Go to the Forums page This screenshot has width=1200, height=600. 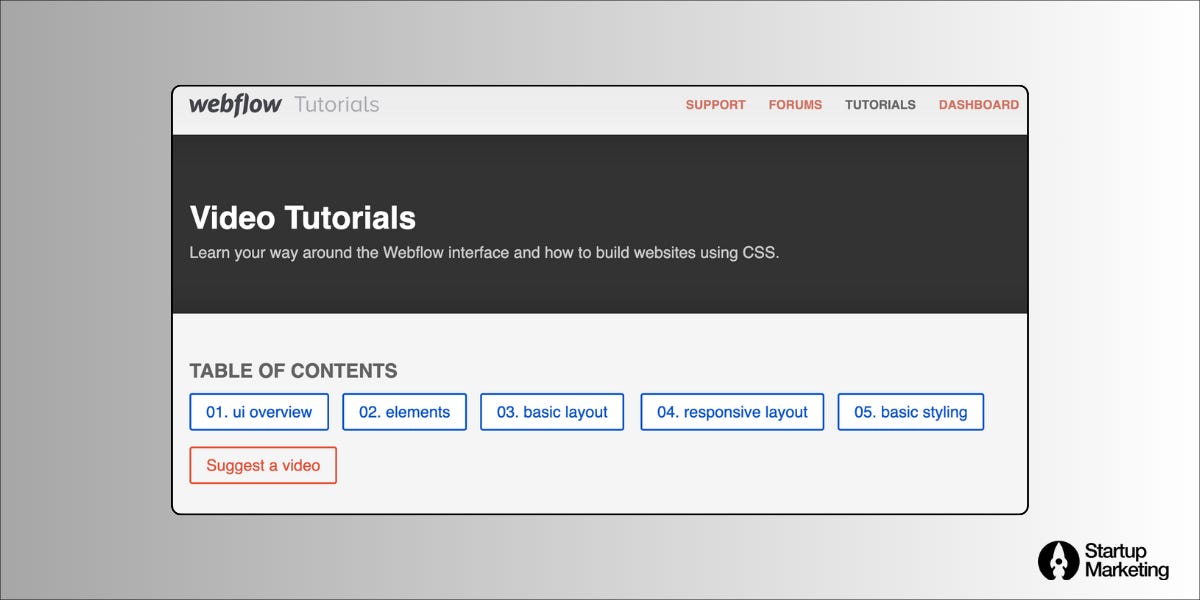795,104
